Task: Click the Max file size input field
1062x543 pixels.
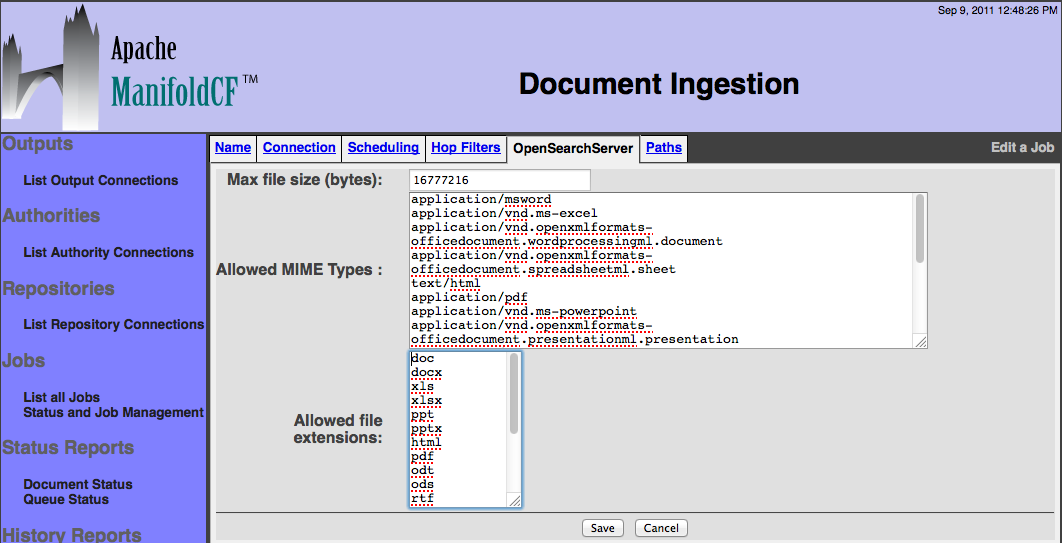Action: point(499,180)
